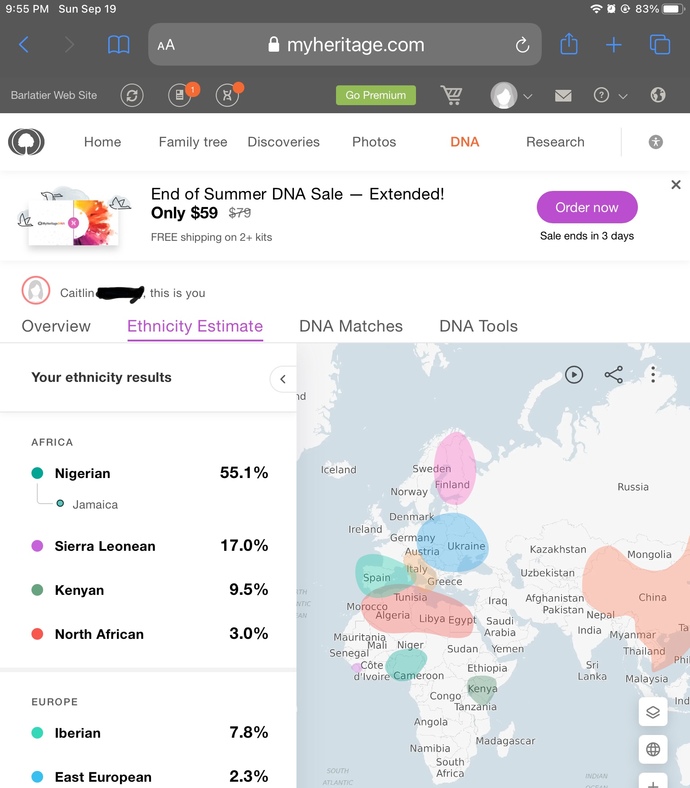690x788 pixels.
Task: Show all open tabs icon
Action: pos(660,44)
